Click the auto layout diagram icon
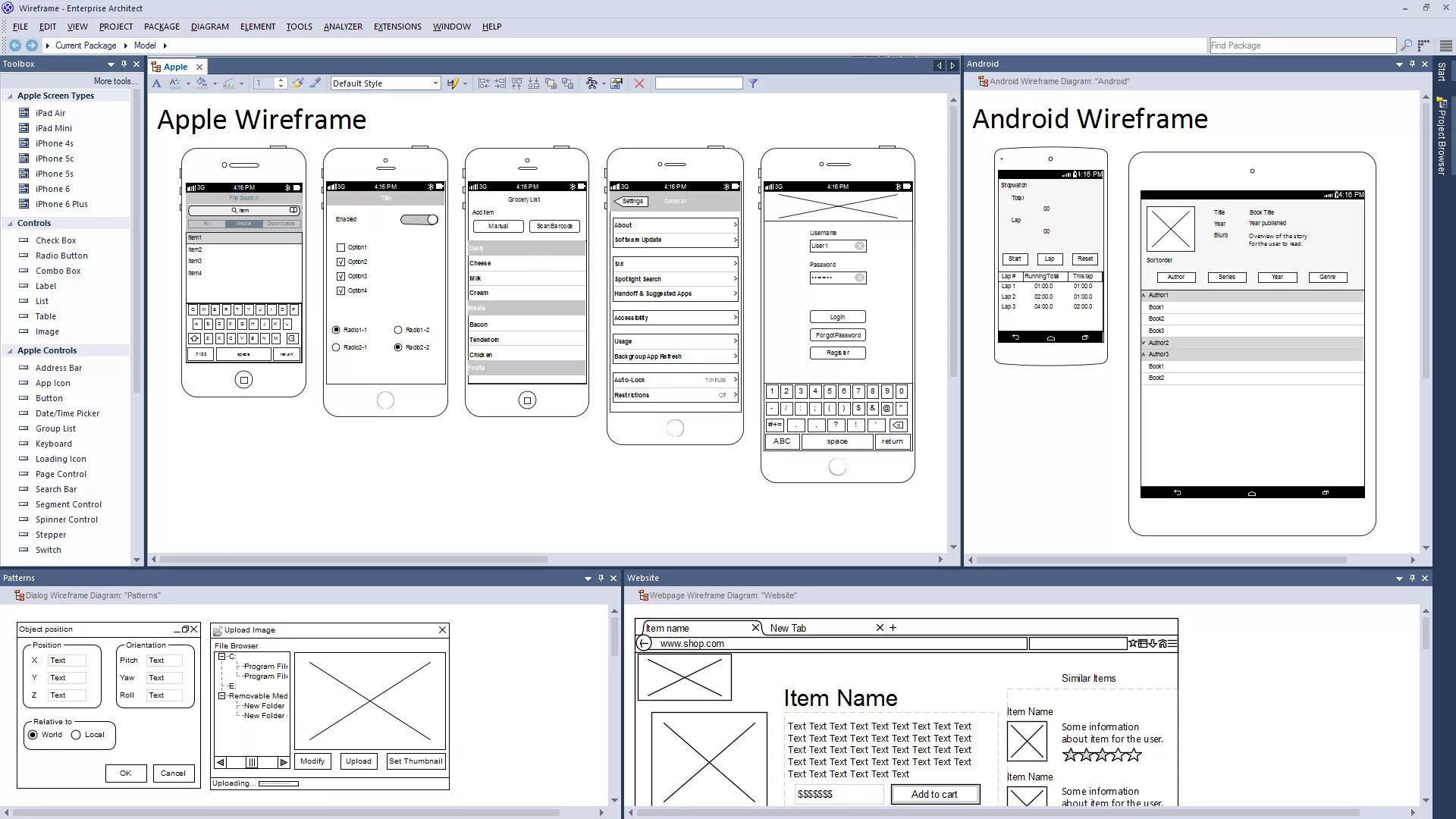1456x819 pixels. (591, 83)
